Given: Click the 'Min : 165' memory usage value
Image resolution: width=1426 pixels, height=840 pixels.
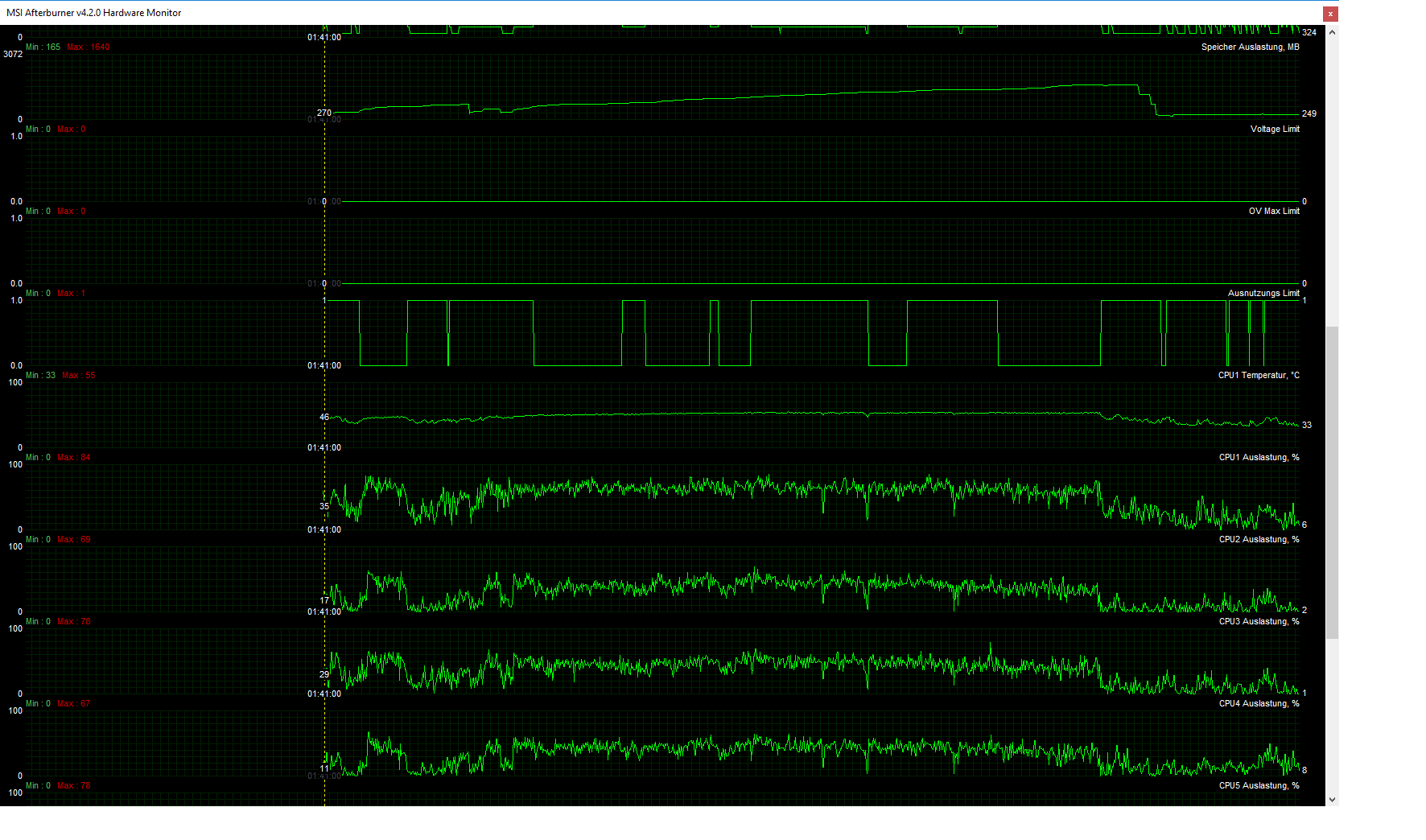Looking at the screenshot, I should (x=43, y=47).
